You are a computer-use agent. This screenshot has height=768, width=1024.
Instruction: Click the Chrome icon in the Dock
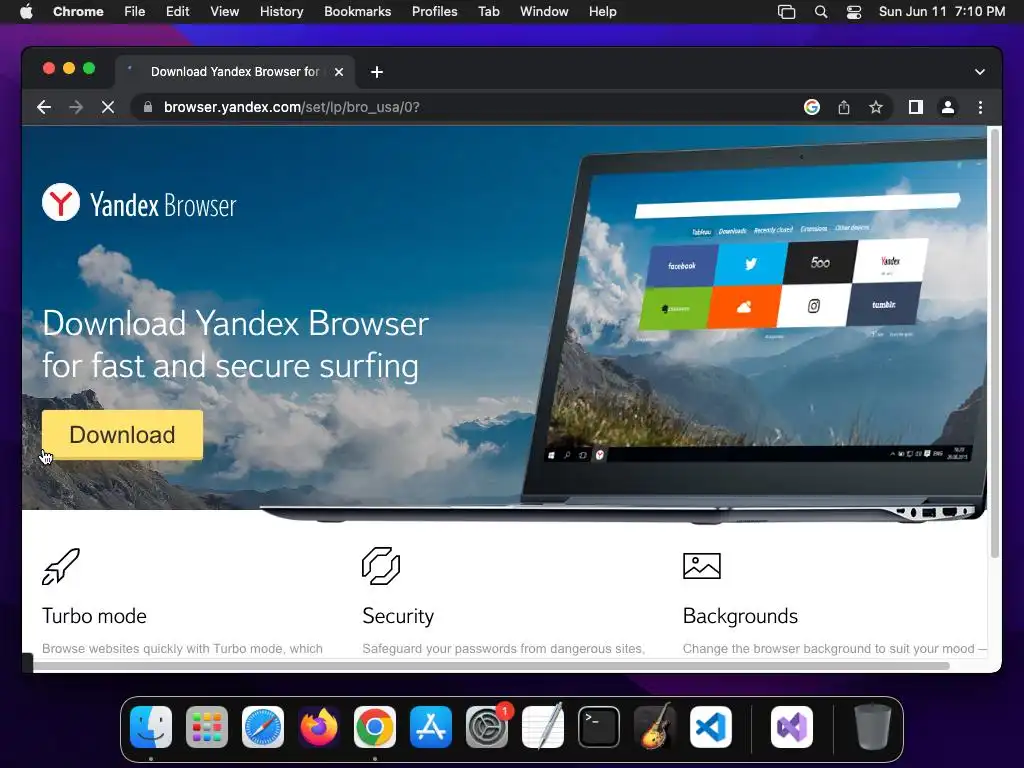375,727
